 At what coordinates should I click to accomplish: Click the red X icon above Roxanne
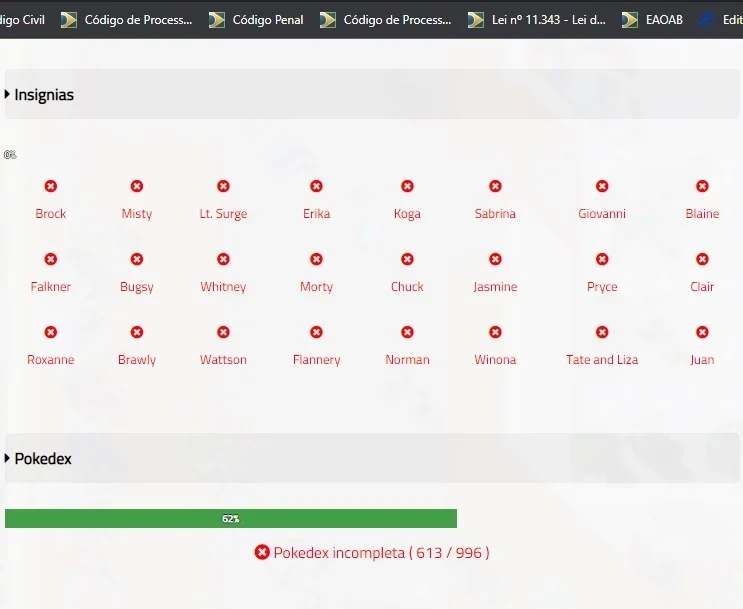(51, 332)
